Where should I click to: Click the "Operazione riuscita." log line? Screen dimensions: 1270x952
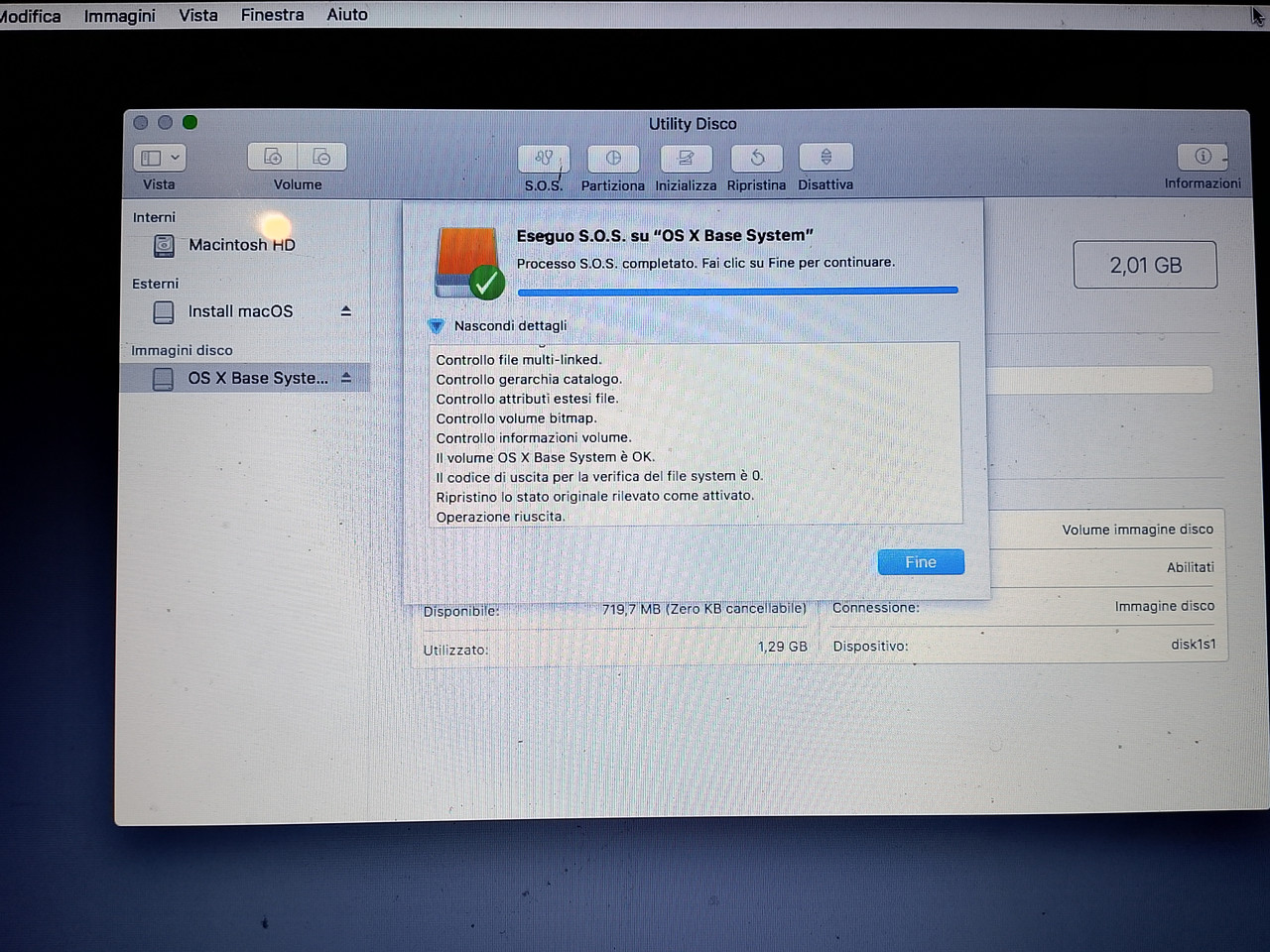click(501, 517)
